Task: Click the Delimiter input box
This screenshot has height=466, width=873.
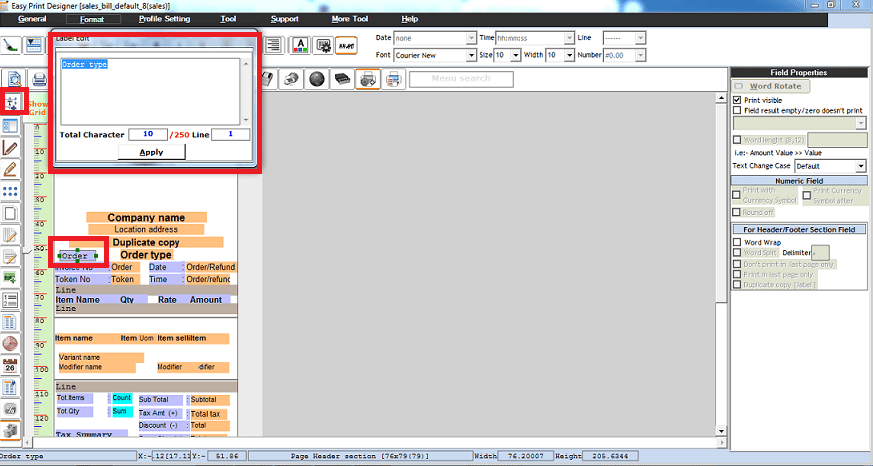Action: click(820, 253)
